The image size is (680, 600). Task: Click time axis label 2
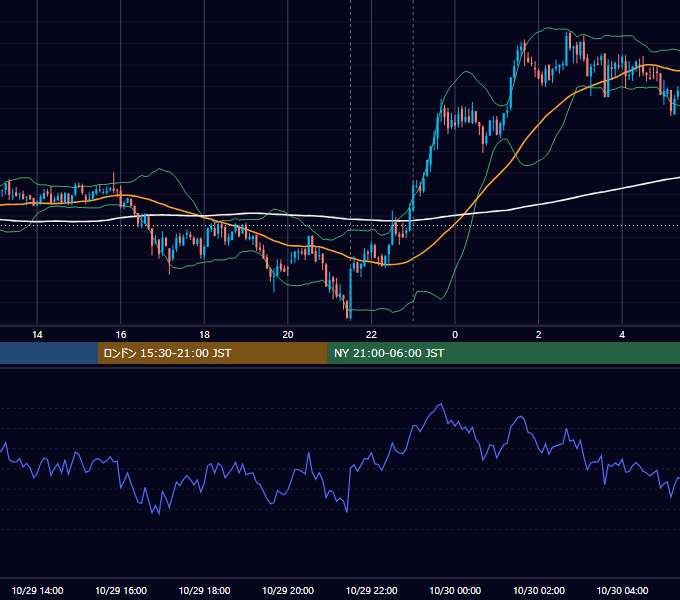click(x=539, y=335)
